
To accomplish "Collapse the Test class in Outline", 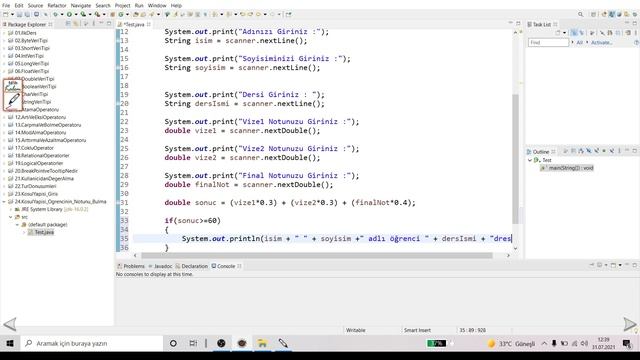I will tap(530, 160).
